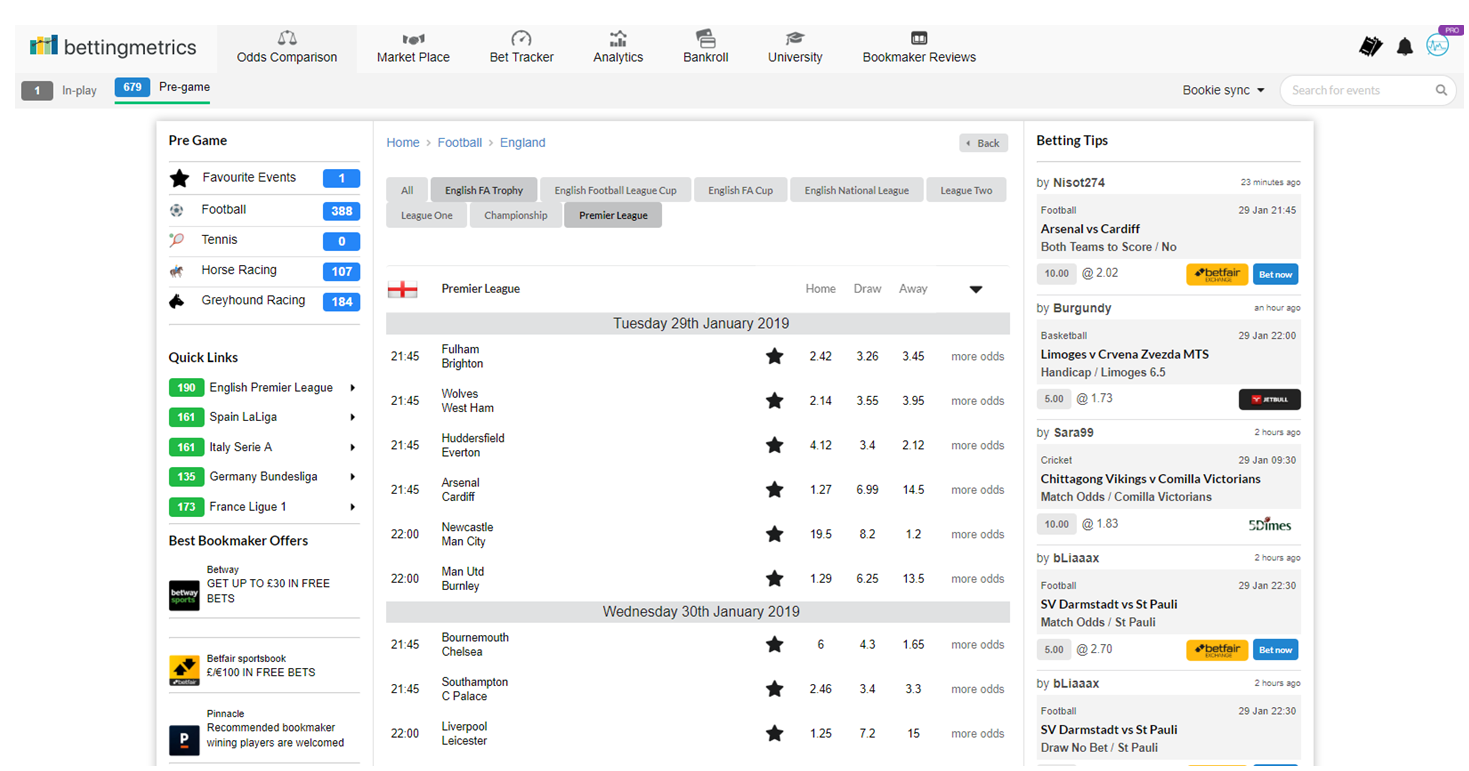The width and height of the screenshot is (1469, 771).
Task: Click the search magnifier icon
Action: [1441, 90]
